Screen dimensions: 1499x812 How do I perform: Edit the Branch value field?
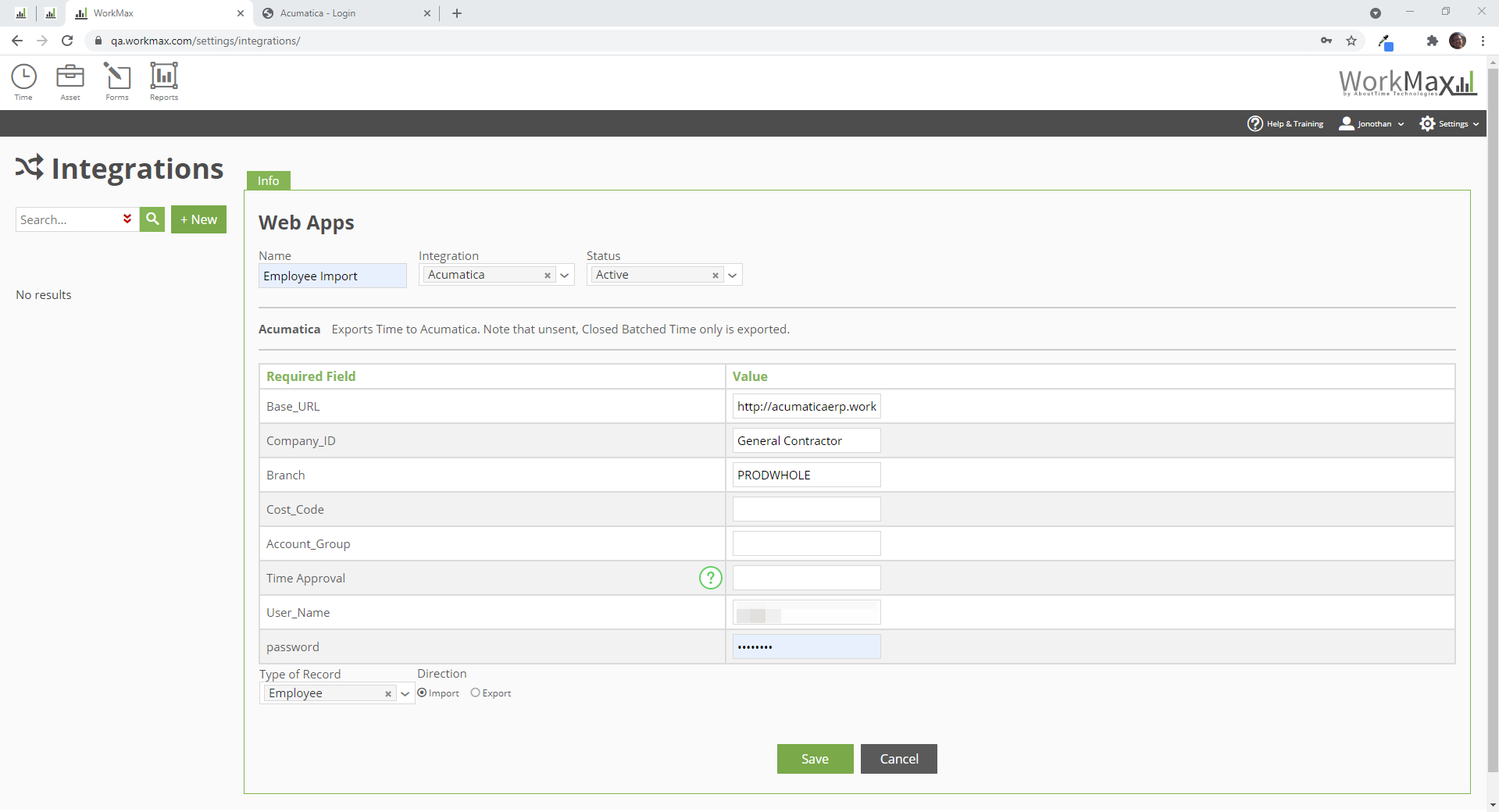806,475
